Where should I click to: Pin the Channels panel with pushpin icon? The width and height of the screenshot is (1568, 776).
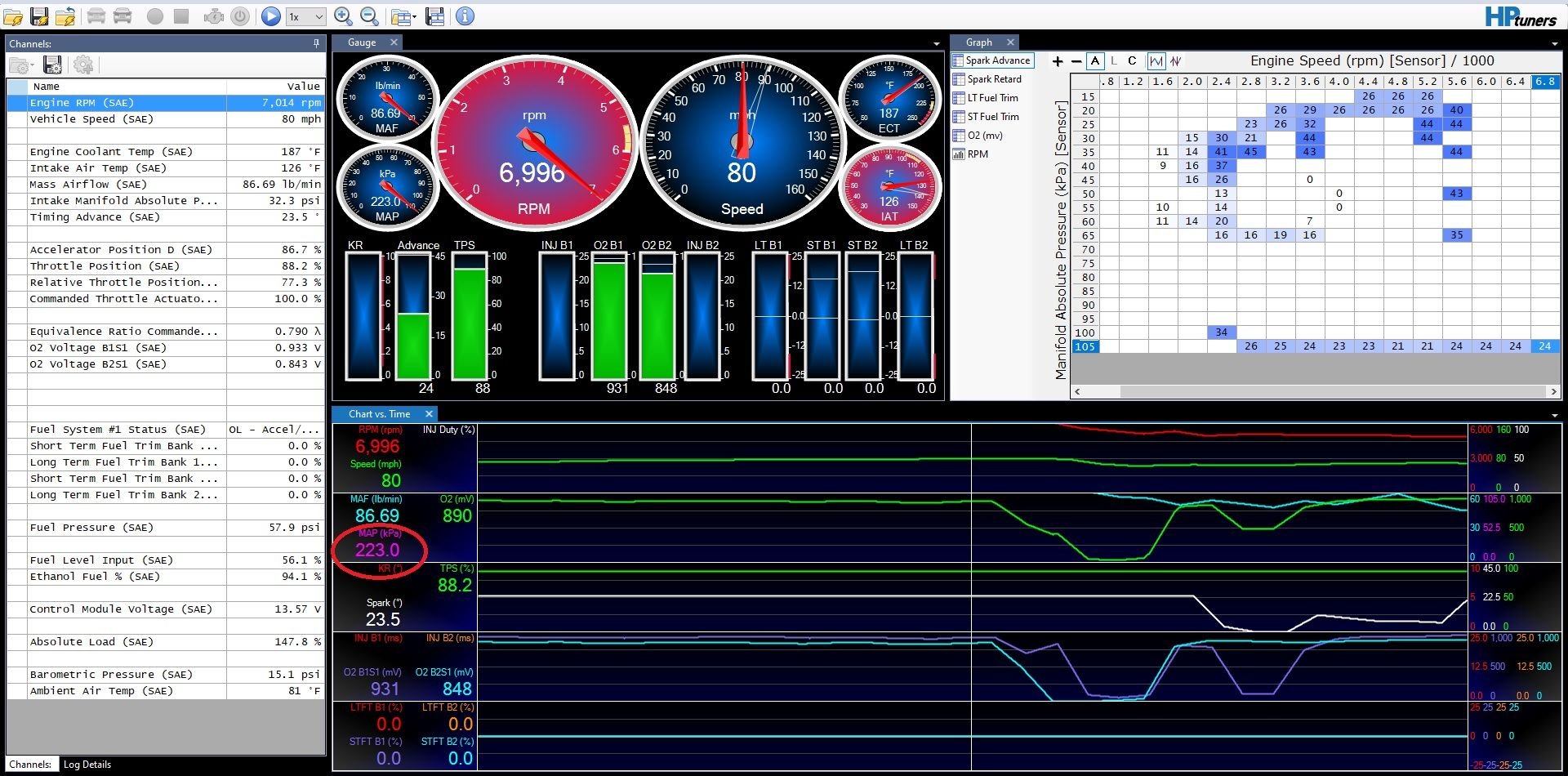point(316,43)
